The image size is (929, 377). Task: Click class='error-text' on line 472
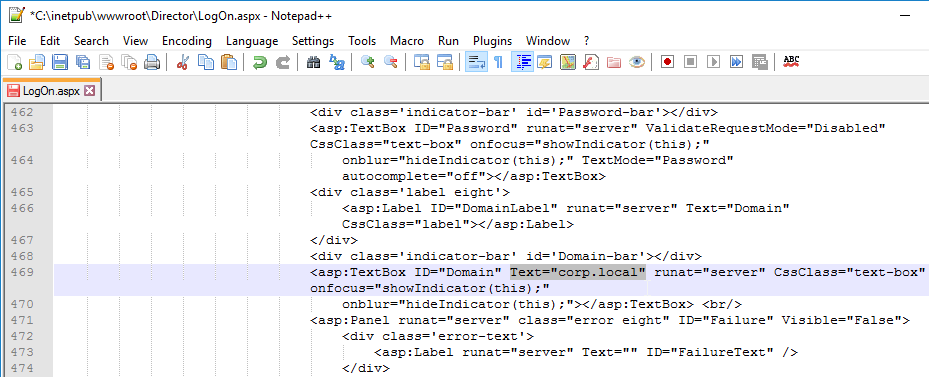[x=450, y=337]
